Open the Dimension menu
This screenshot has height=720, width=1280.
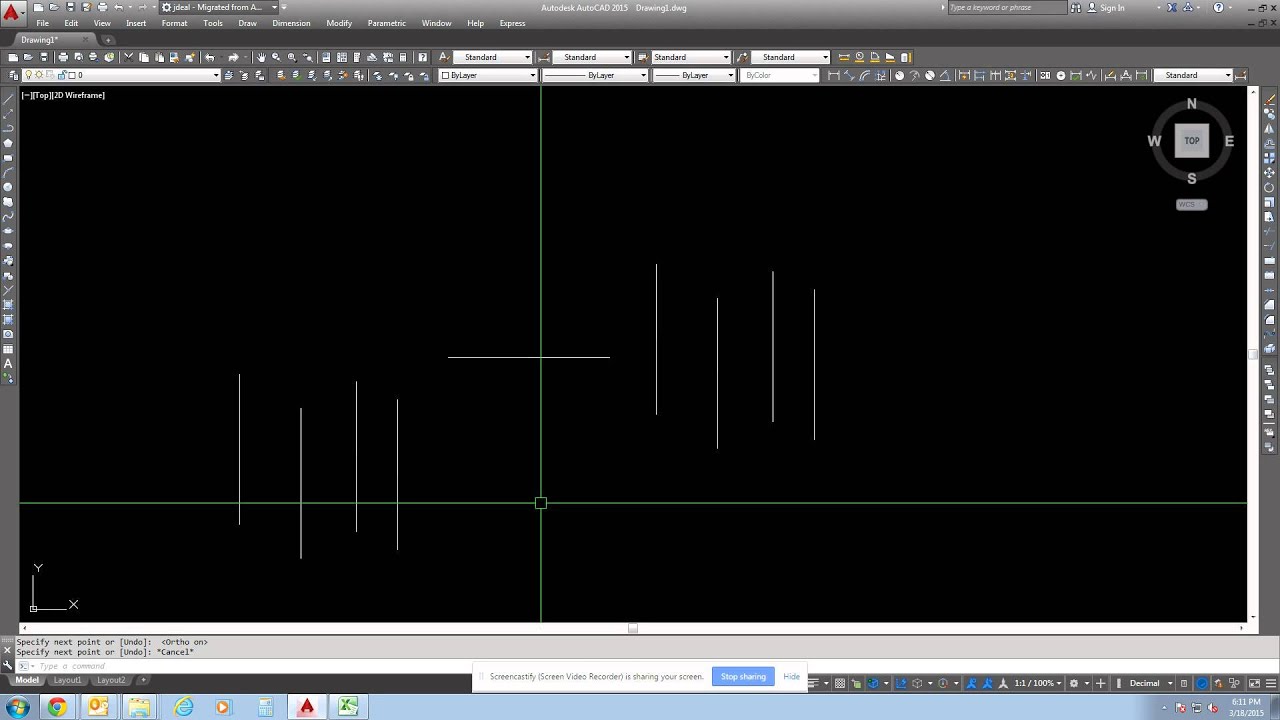point(291,23)
